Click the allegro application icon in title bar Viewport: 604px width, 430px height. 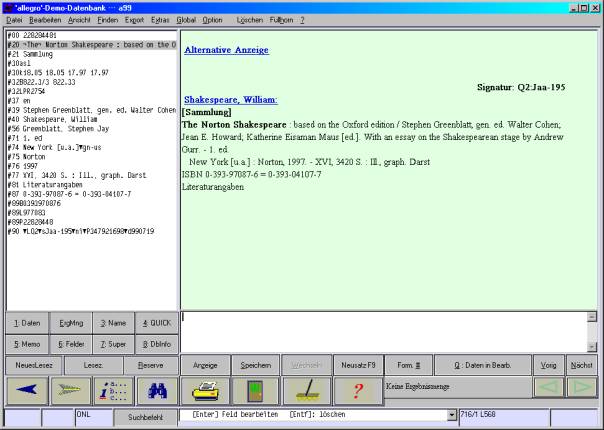click(7, 8)
